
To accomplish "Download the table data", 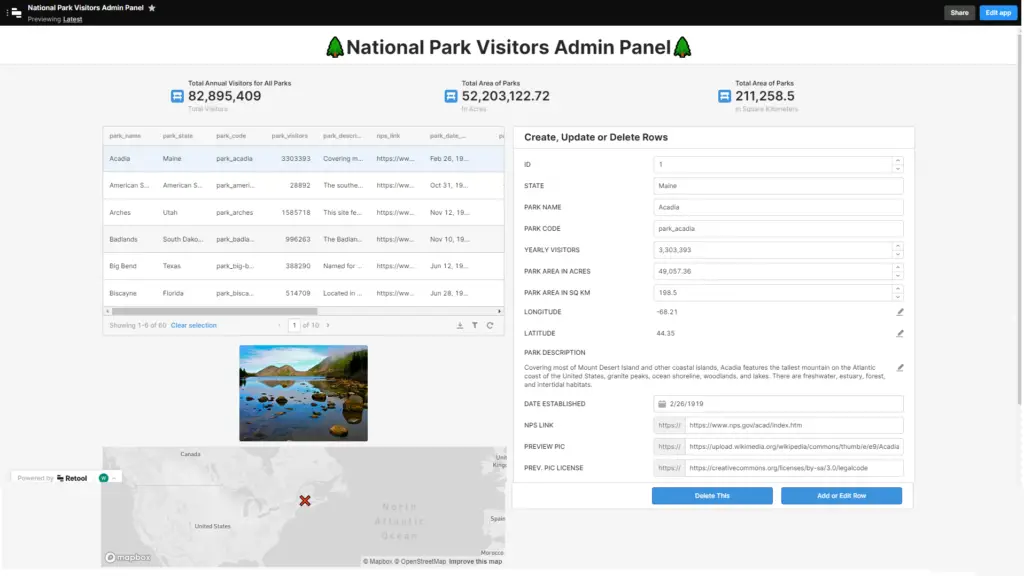I will pos(460,325).
